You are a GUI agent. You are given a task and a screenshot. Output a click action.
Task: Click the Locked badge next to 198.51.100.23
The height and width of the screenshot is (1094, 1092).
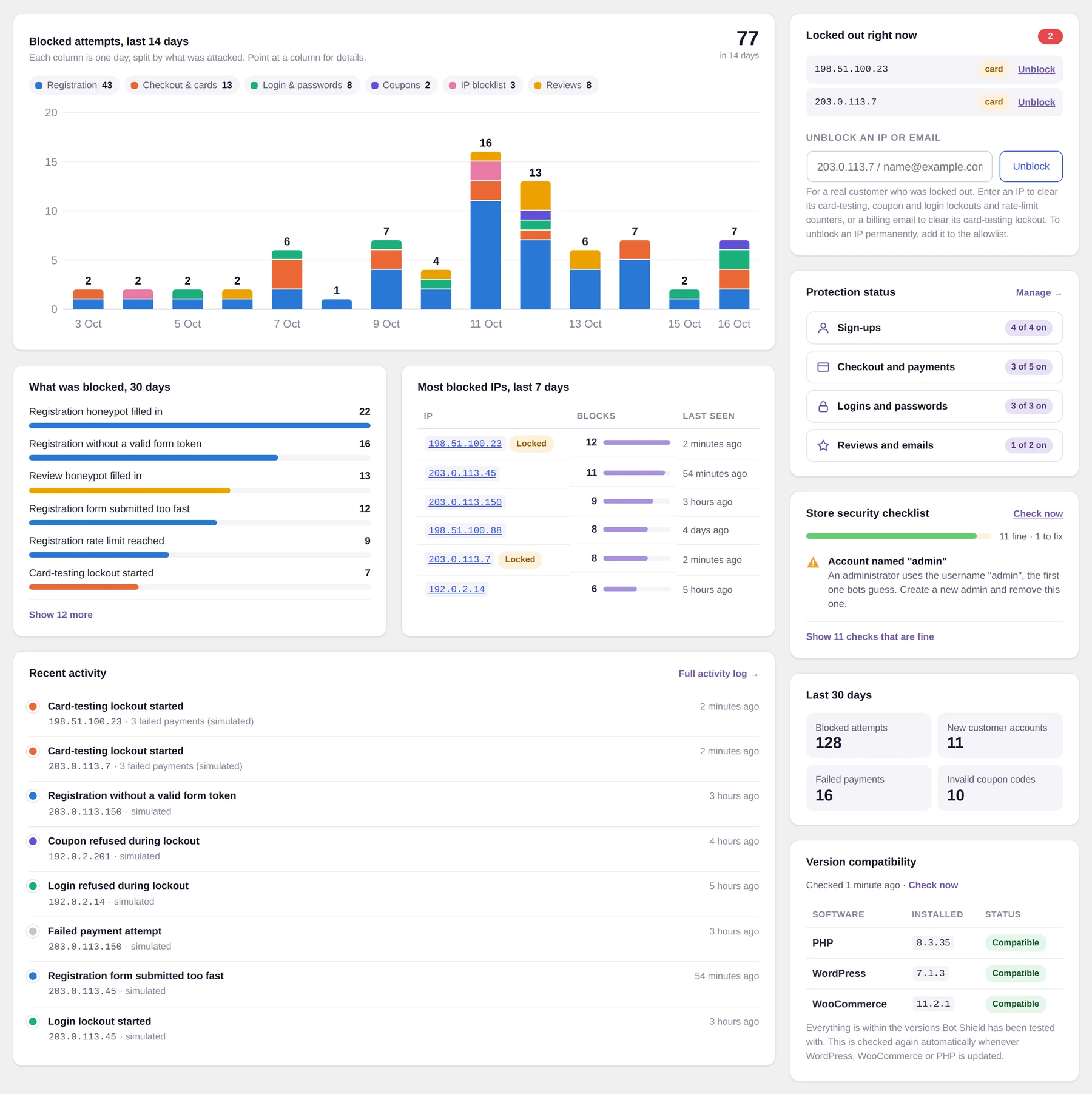tap(531, 444)
